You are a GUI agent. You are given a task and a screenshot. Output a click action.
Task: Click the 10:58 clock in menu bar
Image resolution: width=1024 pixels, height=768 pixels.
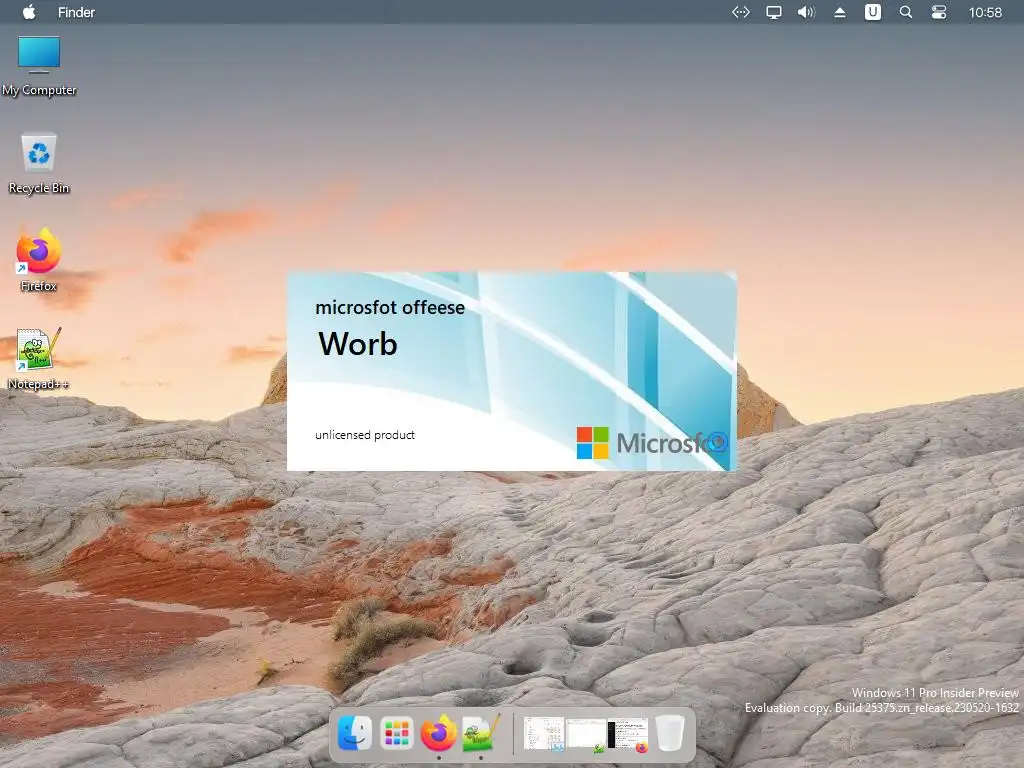click(985, 12)
